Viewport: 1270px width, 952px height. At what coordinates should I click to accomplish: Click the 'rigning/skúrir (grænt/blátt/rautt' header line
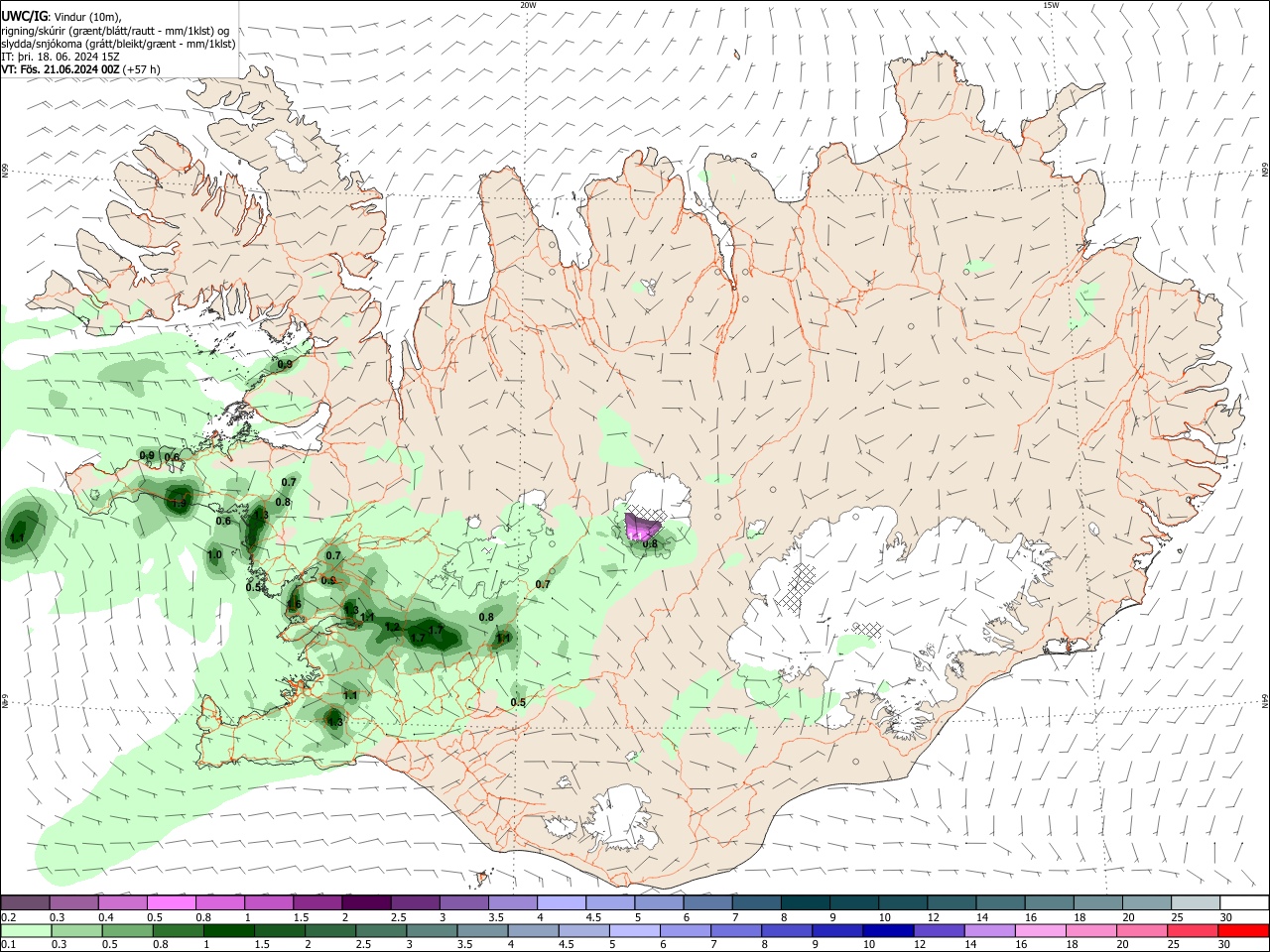tap(114, 31)
